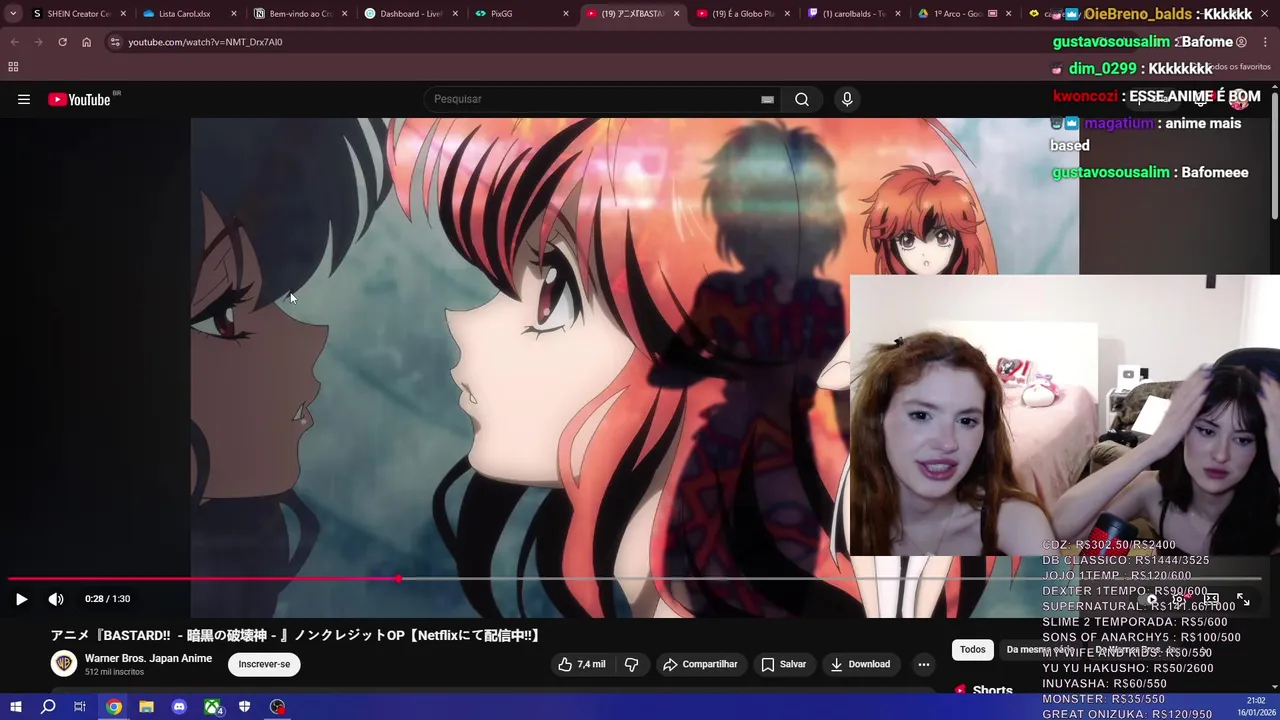Save the video with Salvar button

[x=783, y=664]
